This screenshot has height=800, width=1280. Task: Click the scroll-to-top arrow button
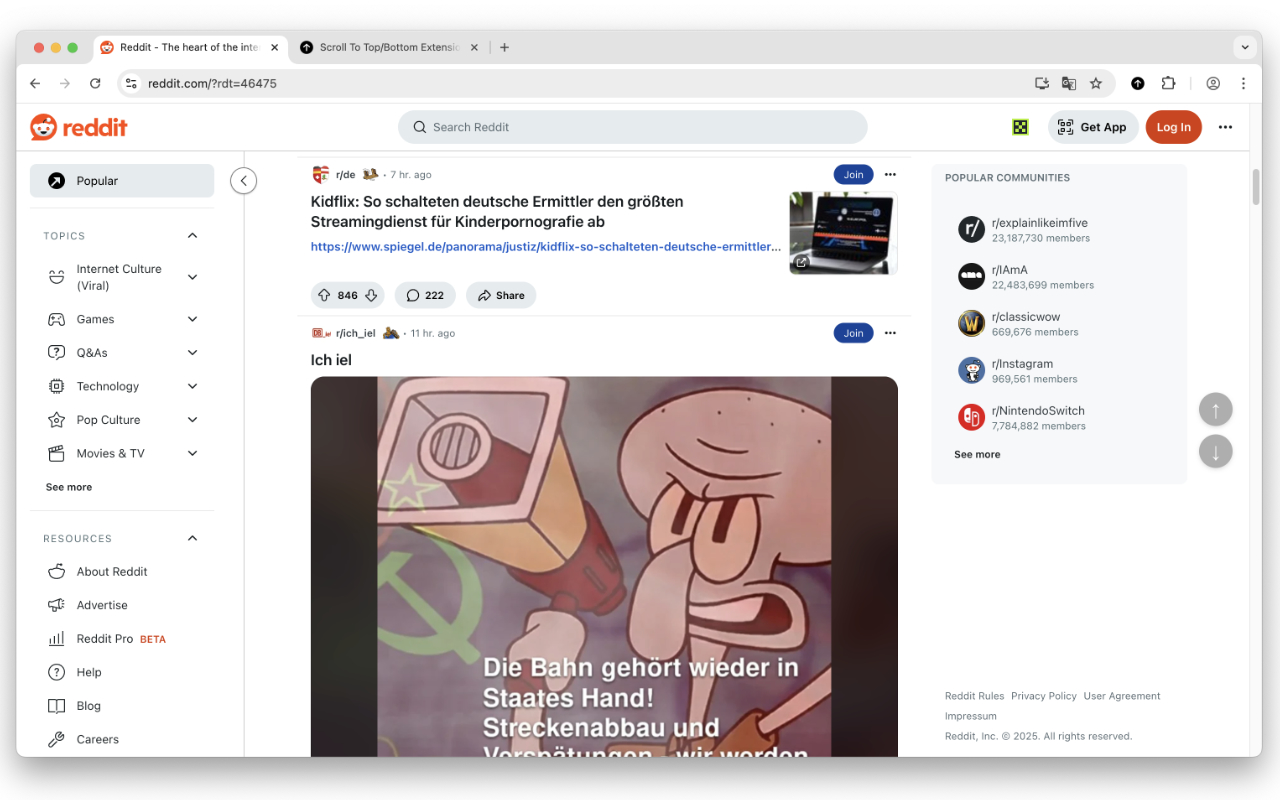tap(1216, 409)
